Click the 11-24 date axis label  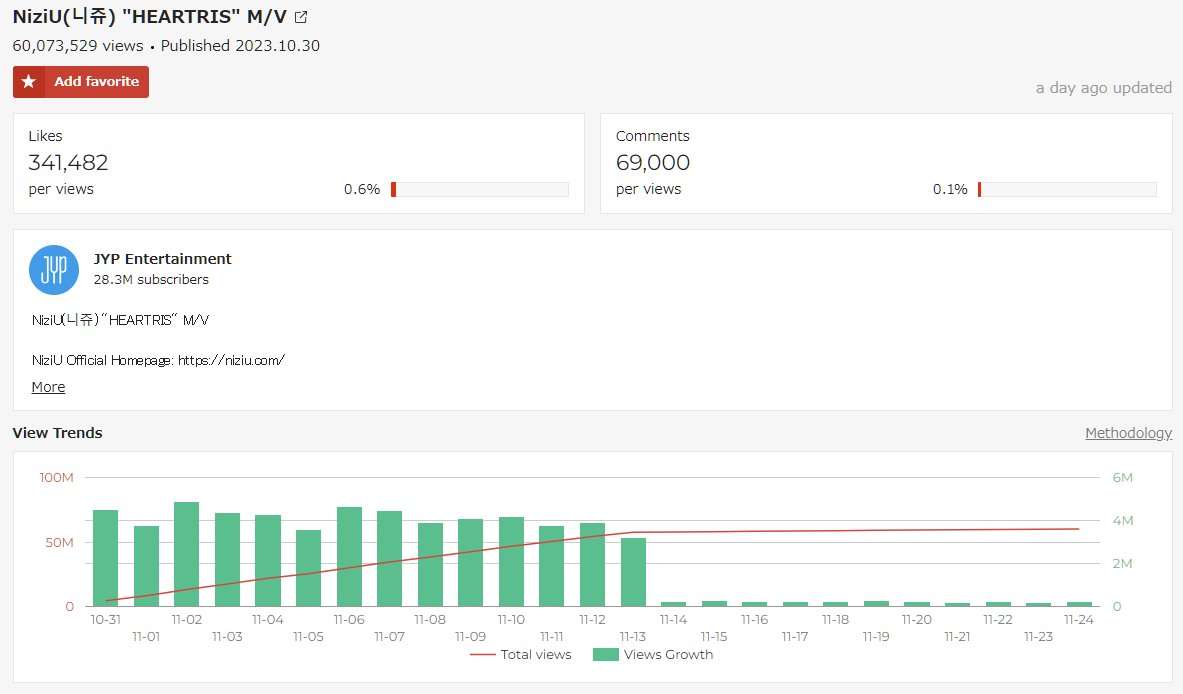click(x=1079, y=619)
